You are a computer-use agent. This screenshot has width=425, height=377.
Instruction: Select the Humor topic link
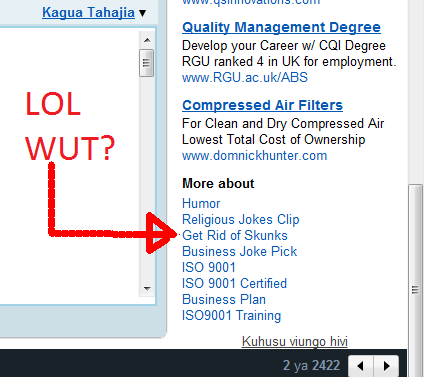(x=201, y=203)
